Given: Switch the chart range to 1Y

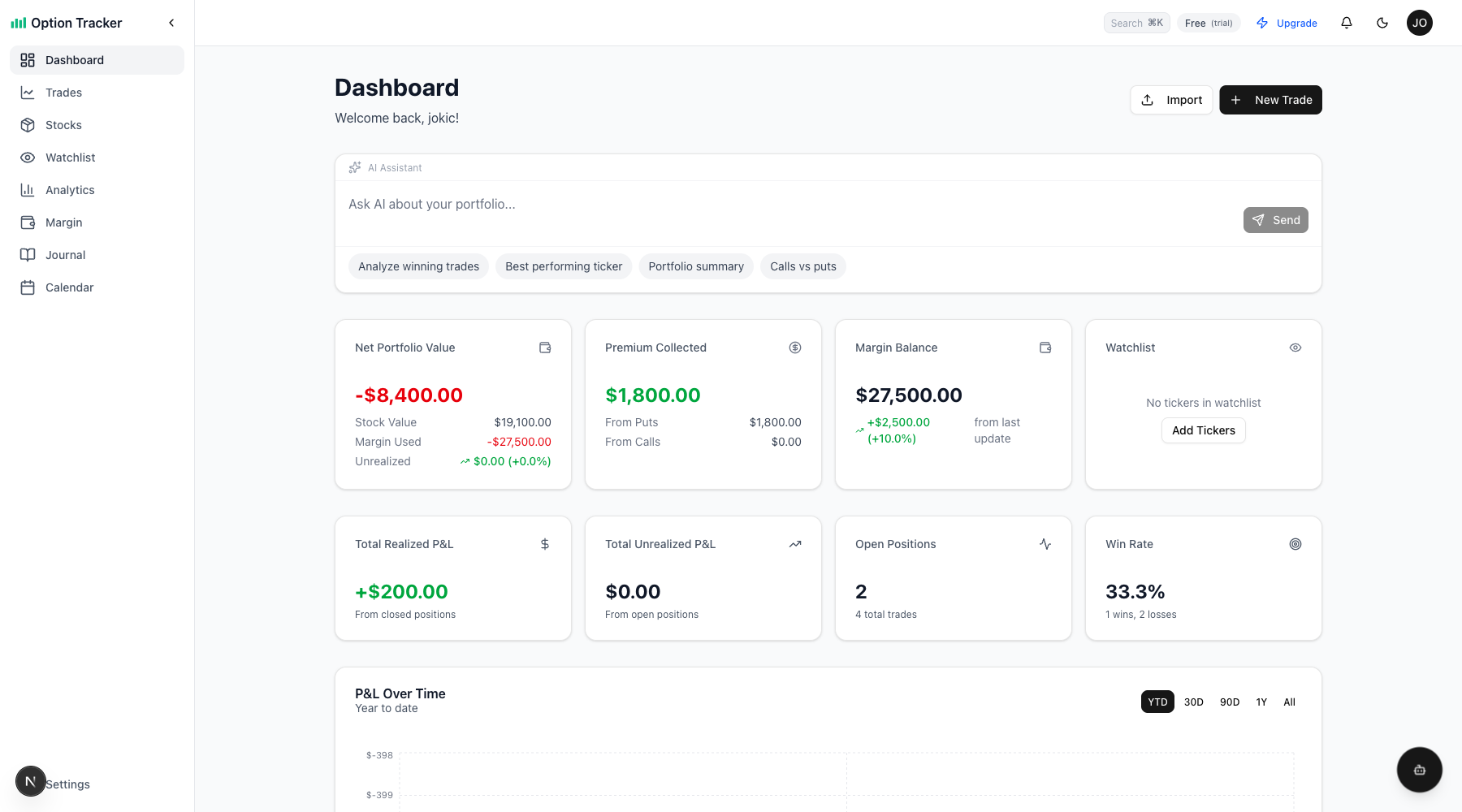Looking at the screenshot, I should [x=1261, y=702].
